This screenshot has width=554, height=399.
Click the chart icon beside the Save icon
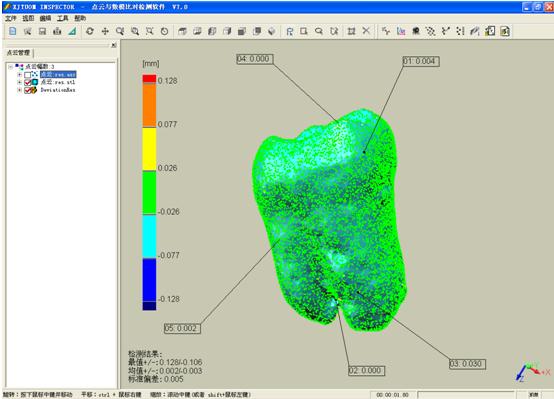[57, 31]
